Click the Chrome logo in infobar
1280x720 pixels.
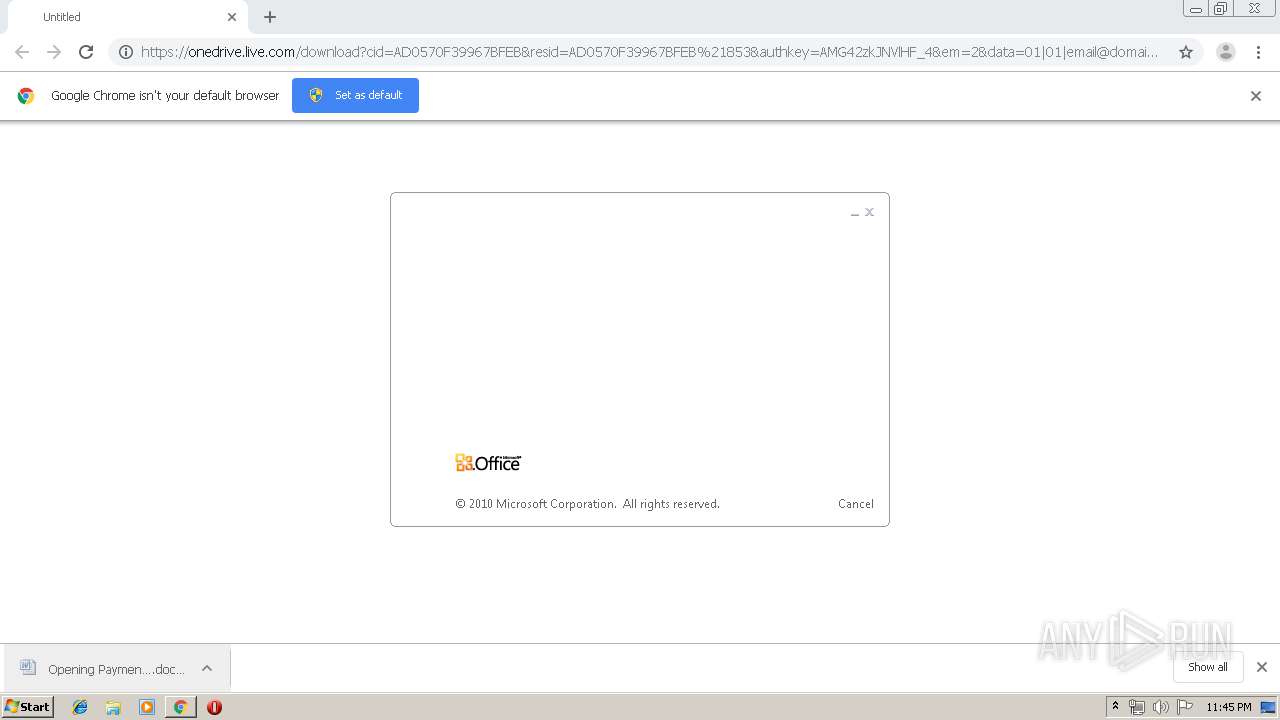pyautogui.click(x=26, y=96)
